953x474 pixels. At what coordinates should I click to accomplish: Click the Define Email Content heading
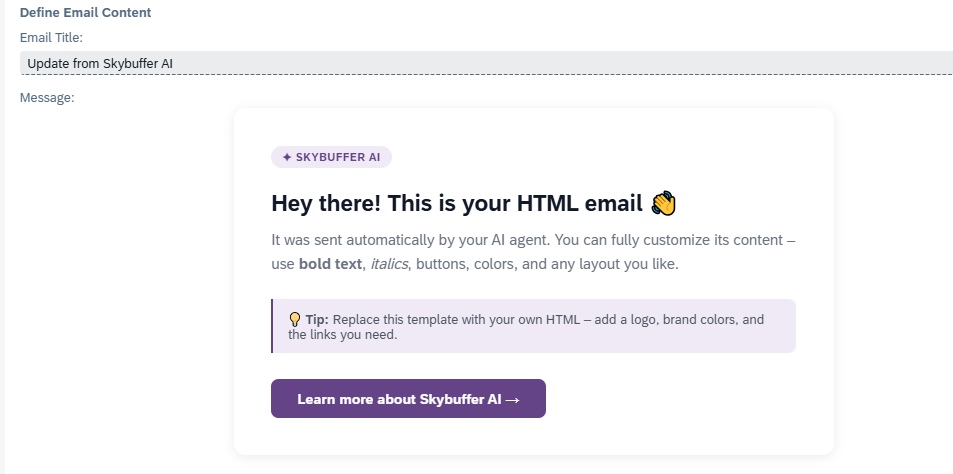(x=86, y=13)
